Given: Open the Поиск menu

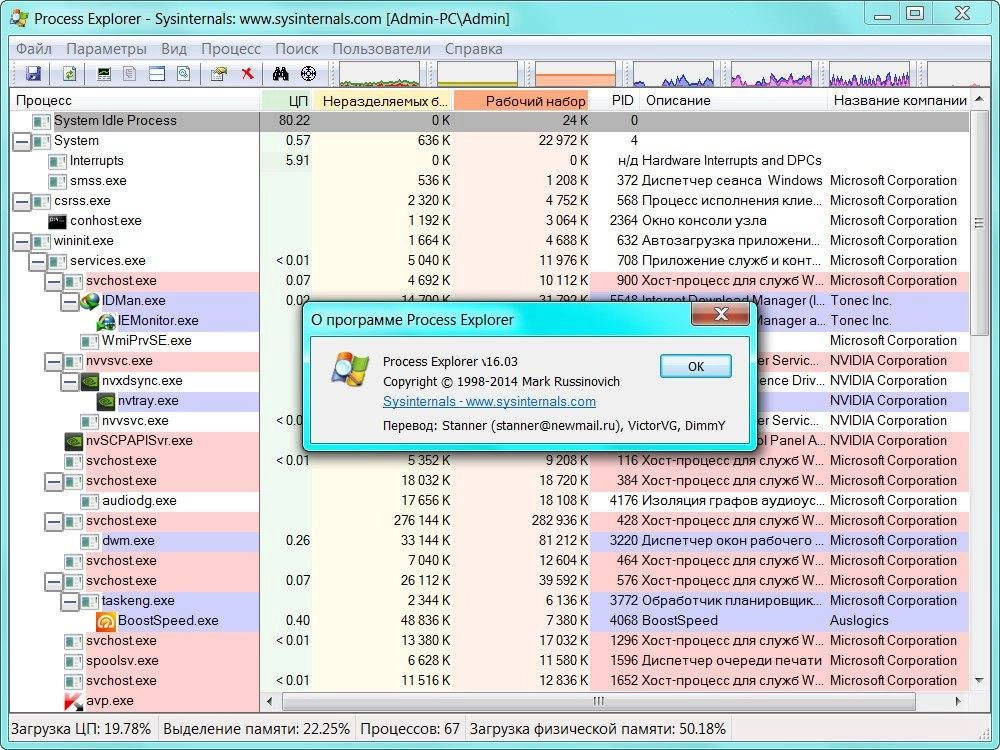Looking at the screenshot, I should [x=297, y=49].
